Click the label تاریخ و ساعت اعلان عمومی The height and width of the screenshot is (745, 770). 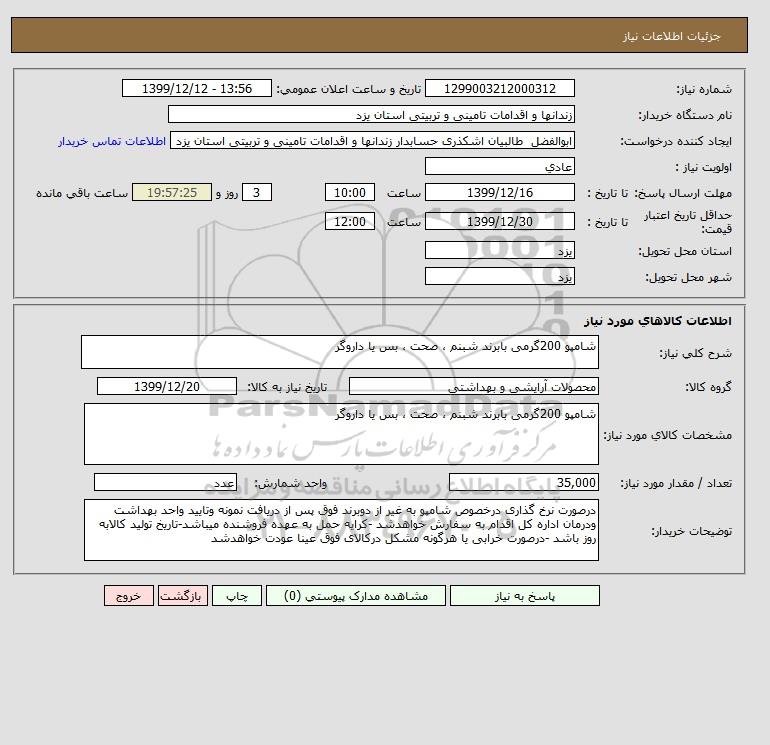pyautogui.click(x=349, y=89)
